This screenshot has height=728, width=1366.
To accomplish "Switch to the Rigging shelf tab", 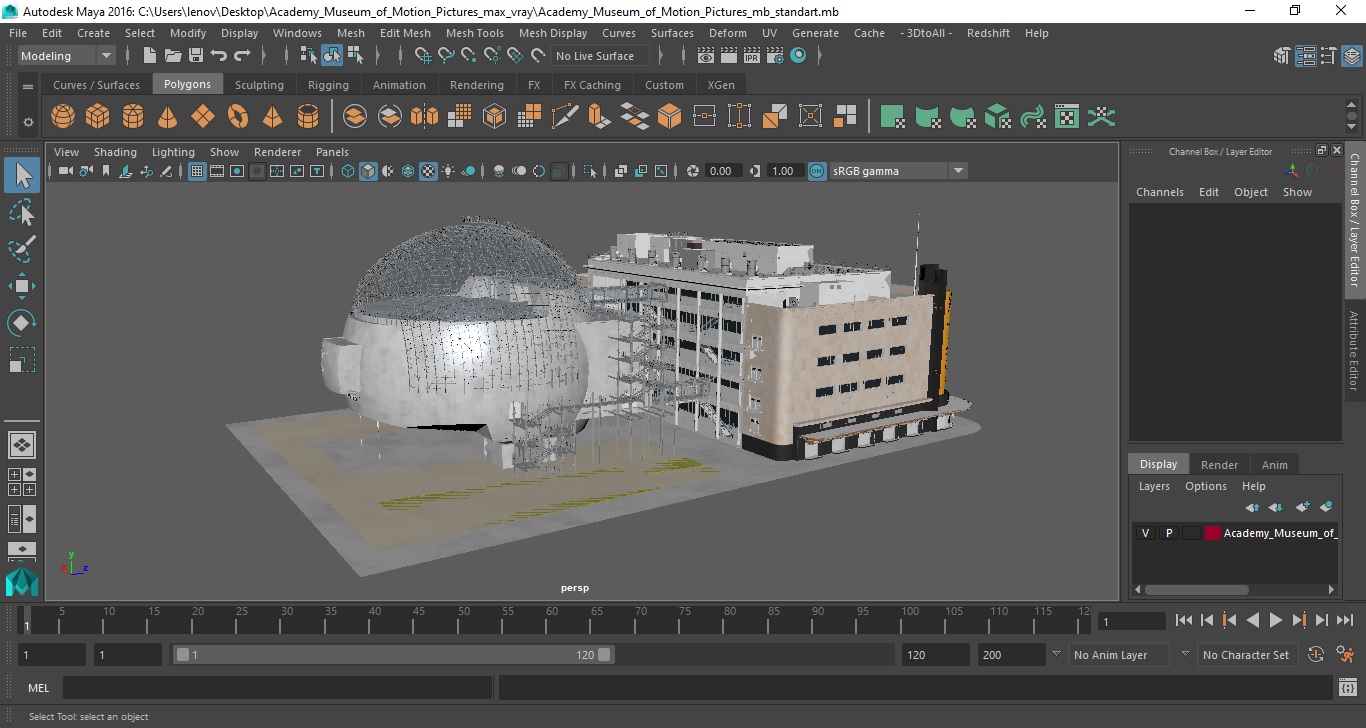I will 328,85.
